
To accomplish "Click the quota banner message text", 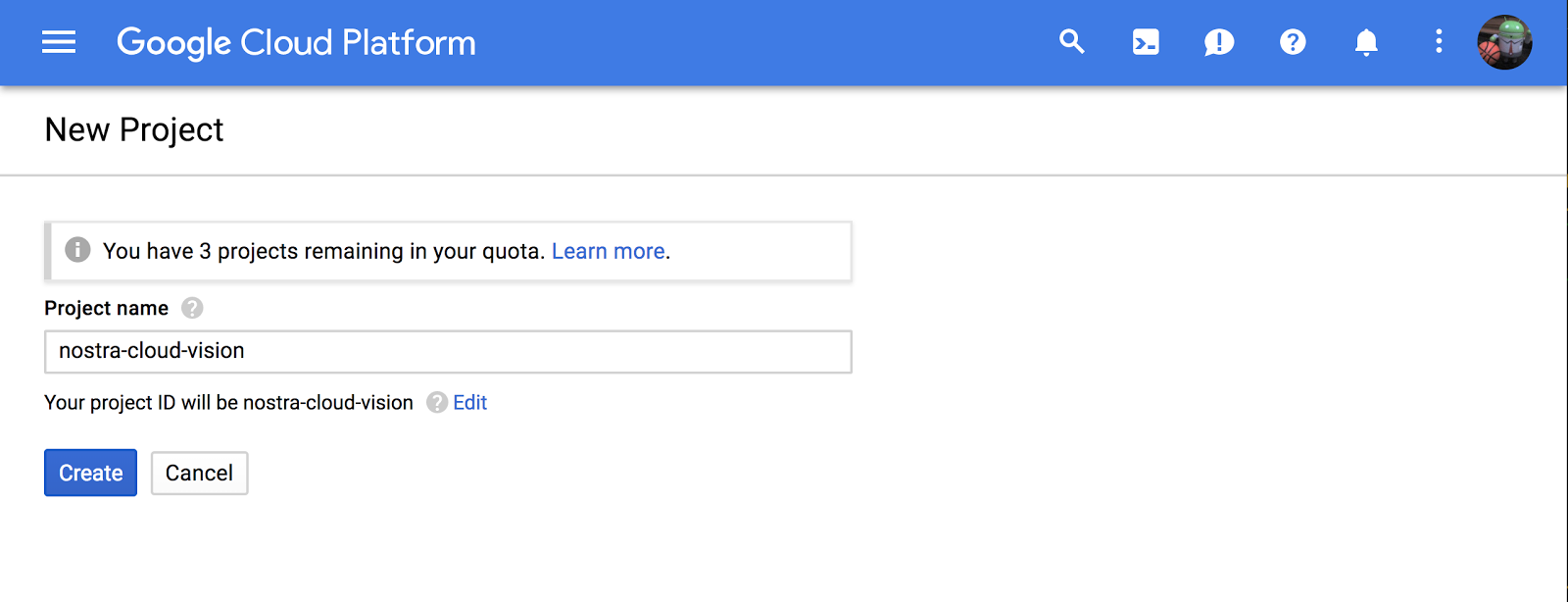I will click(323, 251).
